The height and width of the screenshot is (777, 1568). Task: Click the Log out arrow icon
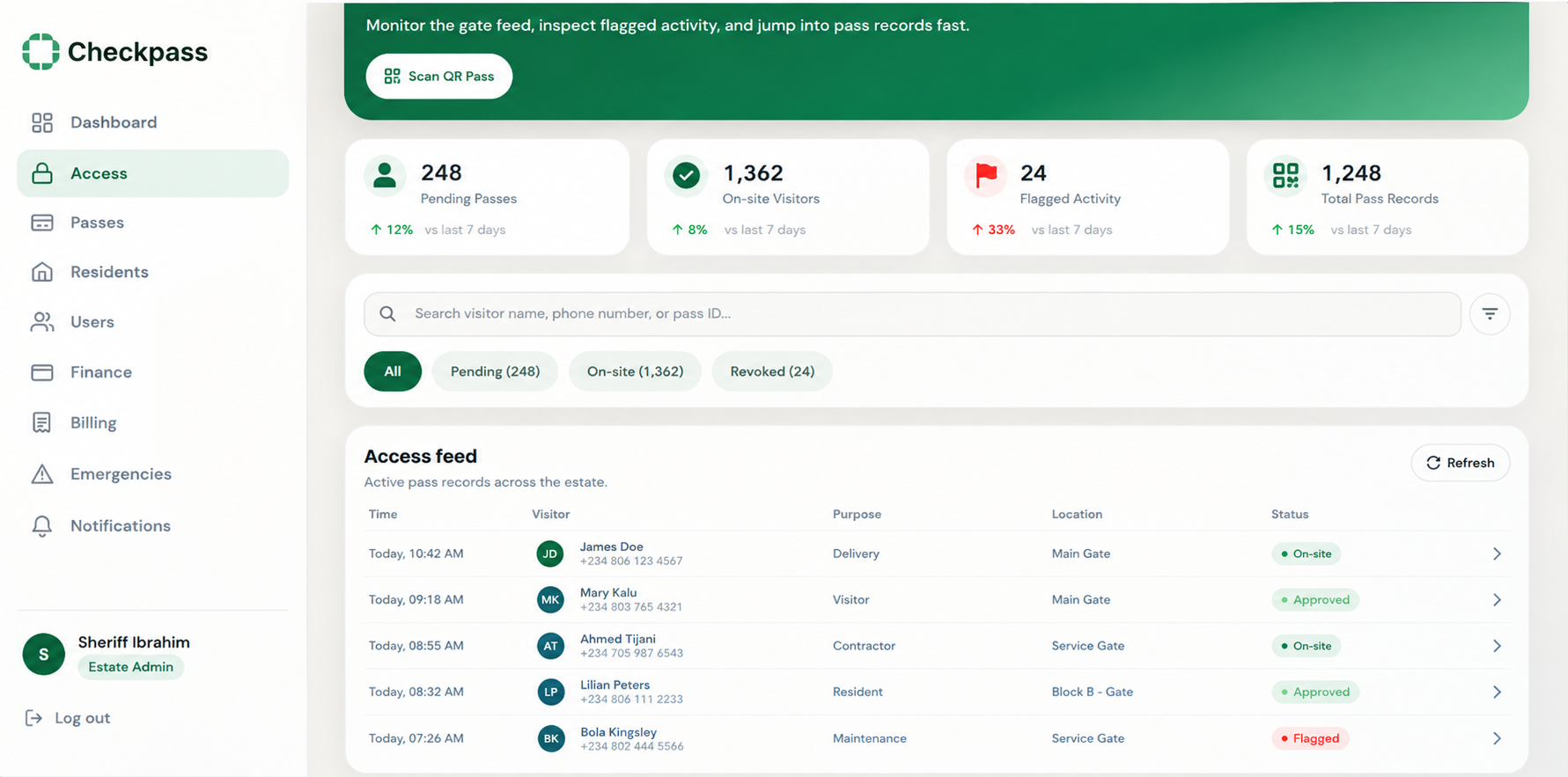(33, 718)
